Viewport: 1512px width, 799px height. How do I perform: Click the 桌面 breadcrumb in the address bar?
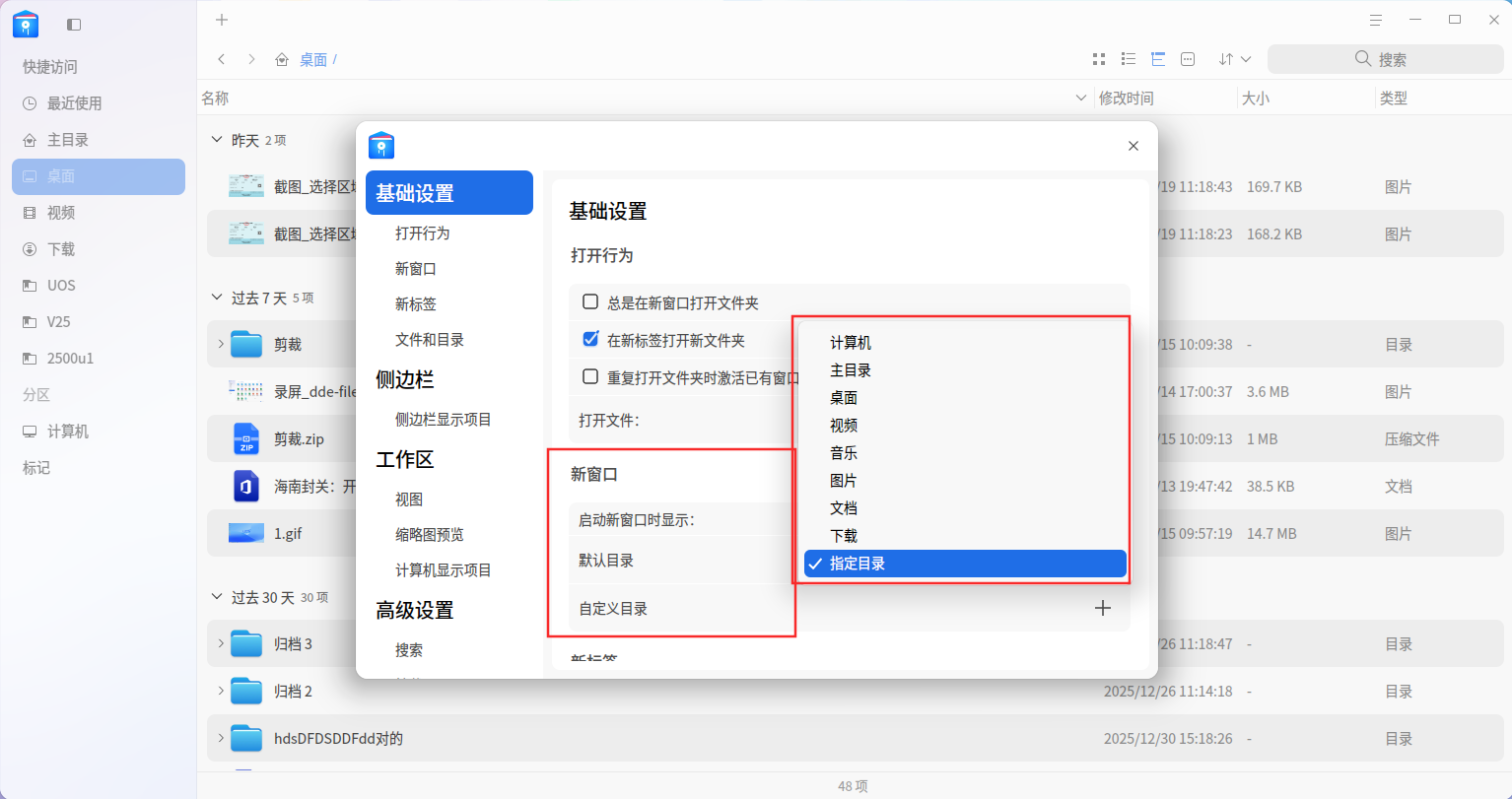click(313, 59)
